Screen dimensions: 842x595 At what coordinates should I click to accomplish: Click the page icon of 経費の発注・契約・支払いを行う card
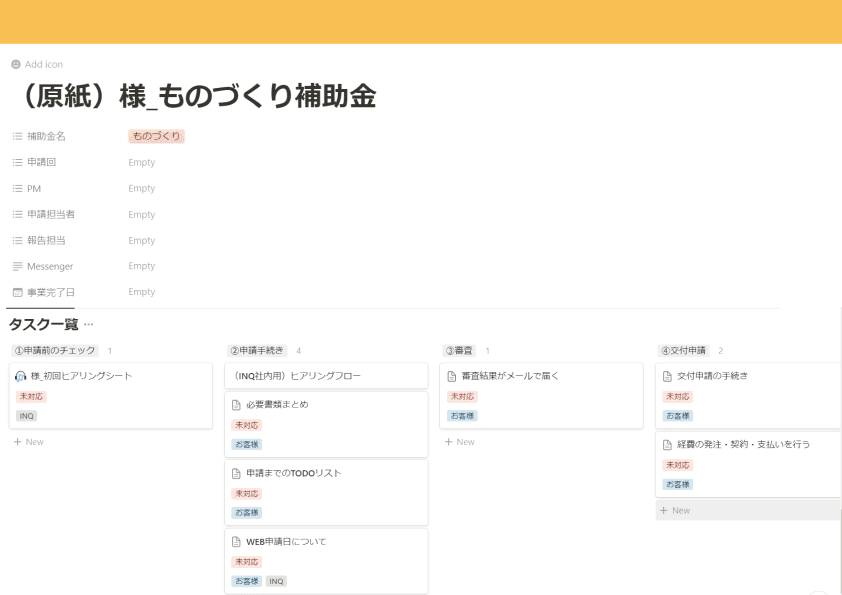[667, 445]
